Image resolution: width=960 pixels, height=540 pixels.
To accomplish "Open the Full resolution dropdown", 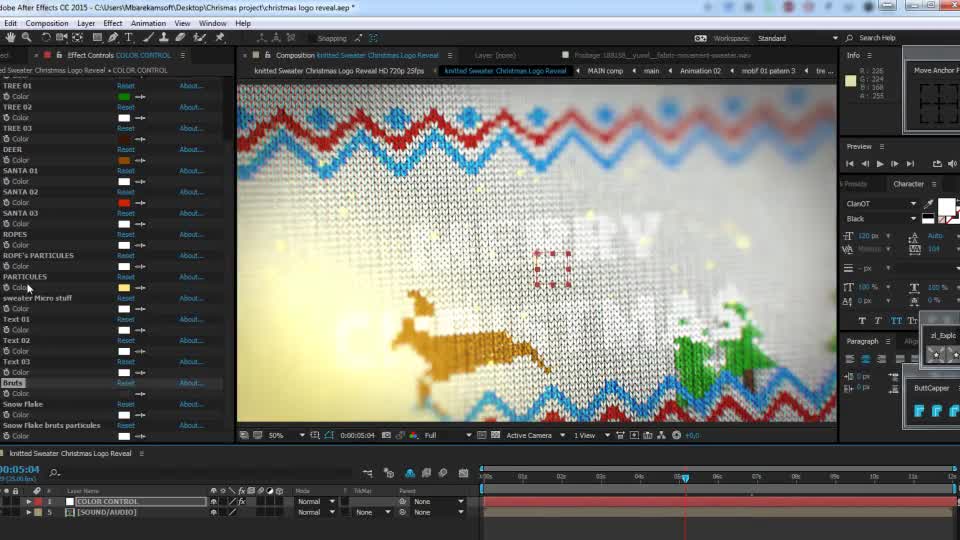I will pos(448,435).
